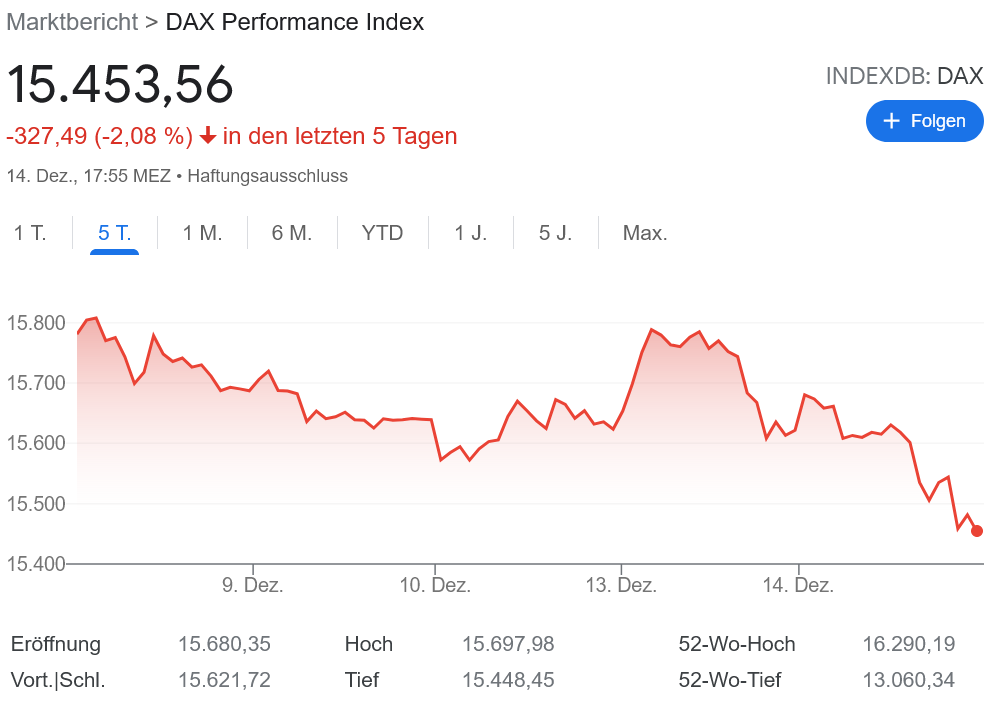Screen dimensions: 987x710
Task: Click the DAX price 15.453,56
Action: 120,84
